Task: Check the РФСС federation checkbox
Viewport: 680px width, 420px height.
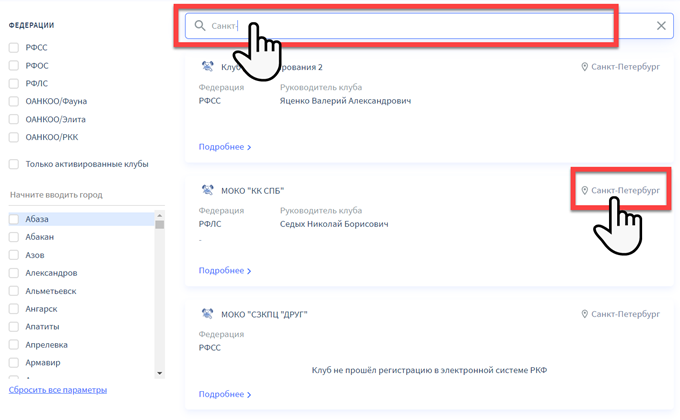Action: 14,47
